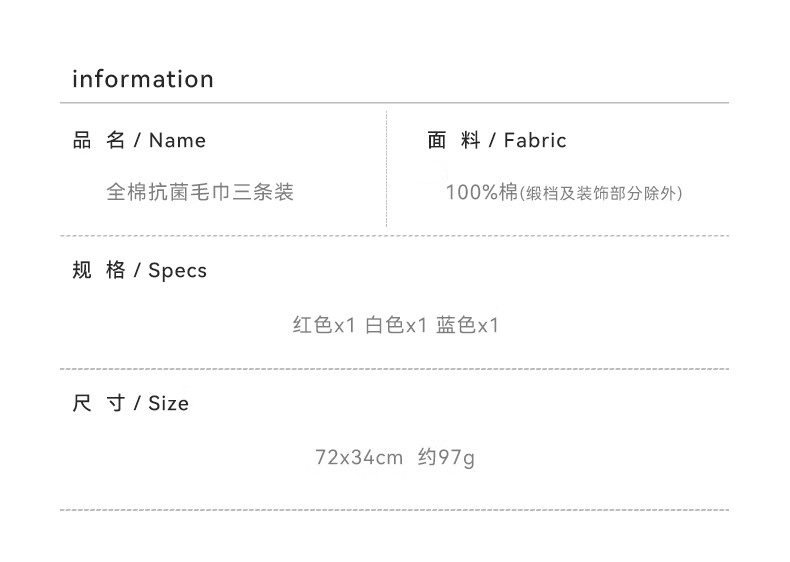Viewport: 790px width, 562px height.
Task: Click the bottom dashed line below the size values
Action: (x=394, y=510)
